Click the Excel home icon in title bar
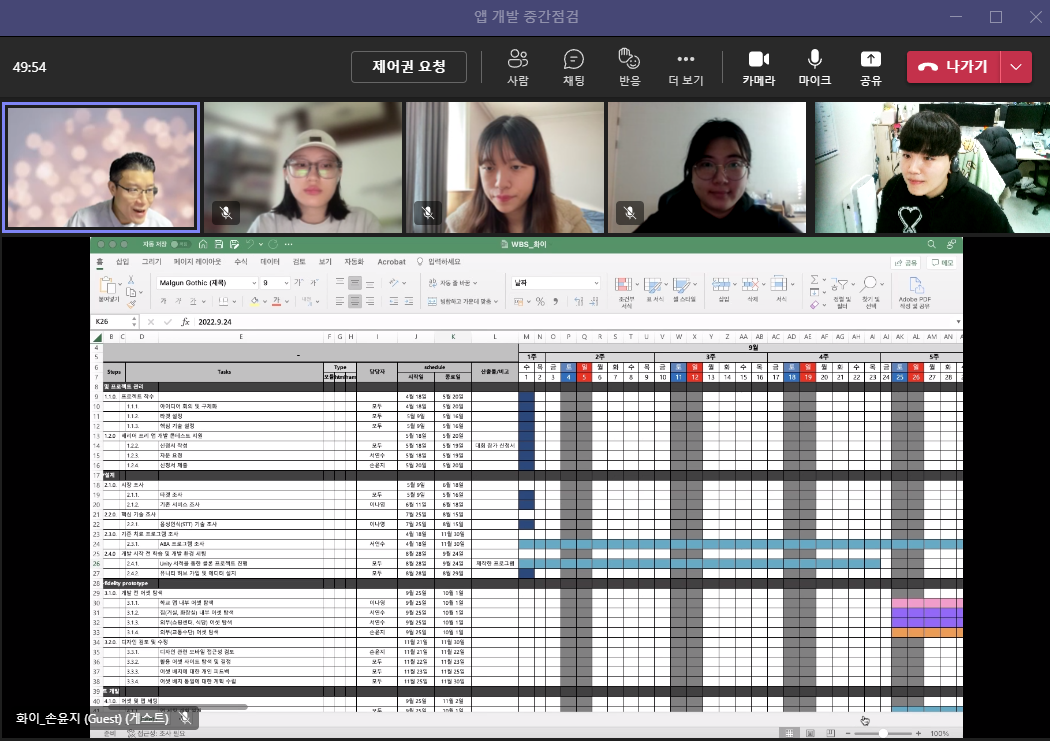This screenshot has width=1050, height=741. pos(203,244)
